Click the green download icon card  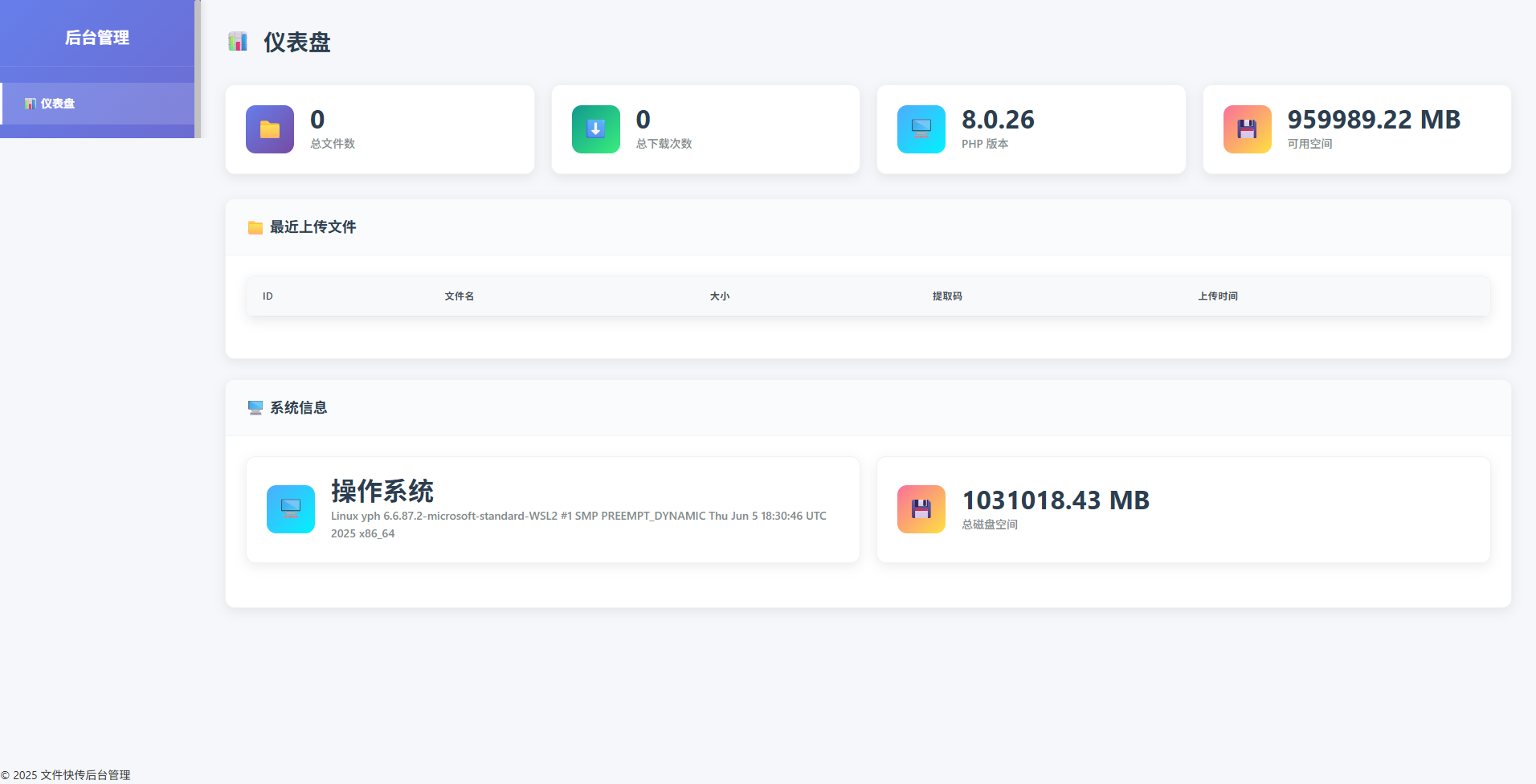[x=595, y=129]
